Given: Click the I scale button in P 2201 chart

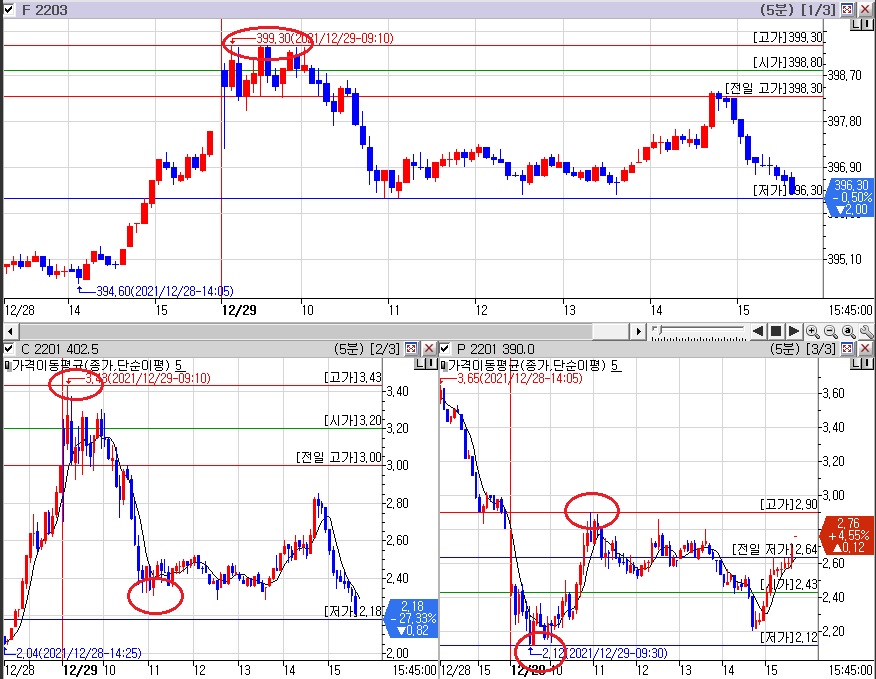Looking at the screenshot, I should tap(867, 364).
